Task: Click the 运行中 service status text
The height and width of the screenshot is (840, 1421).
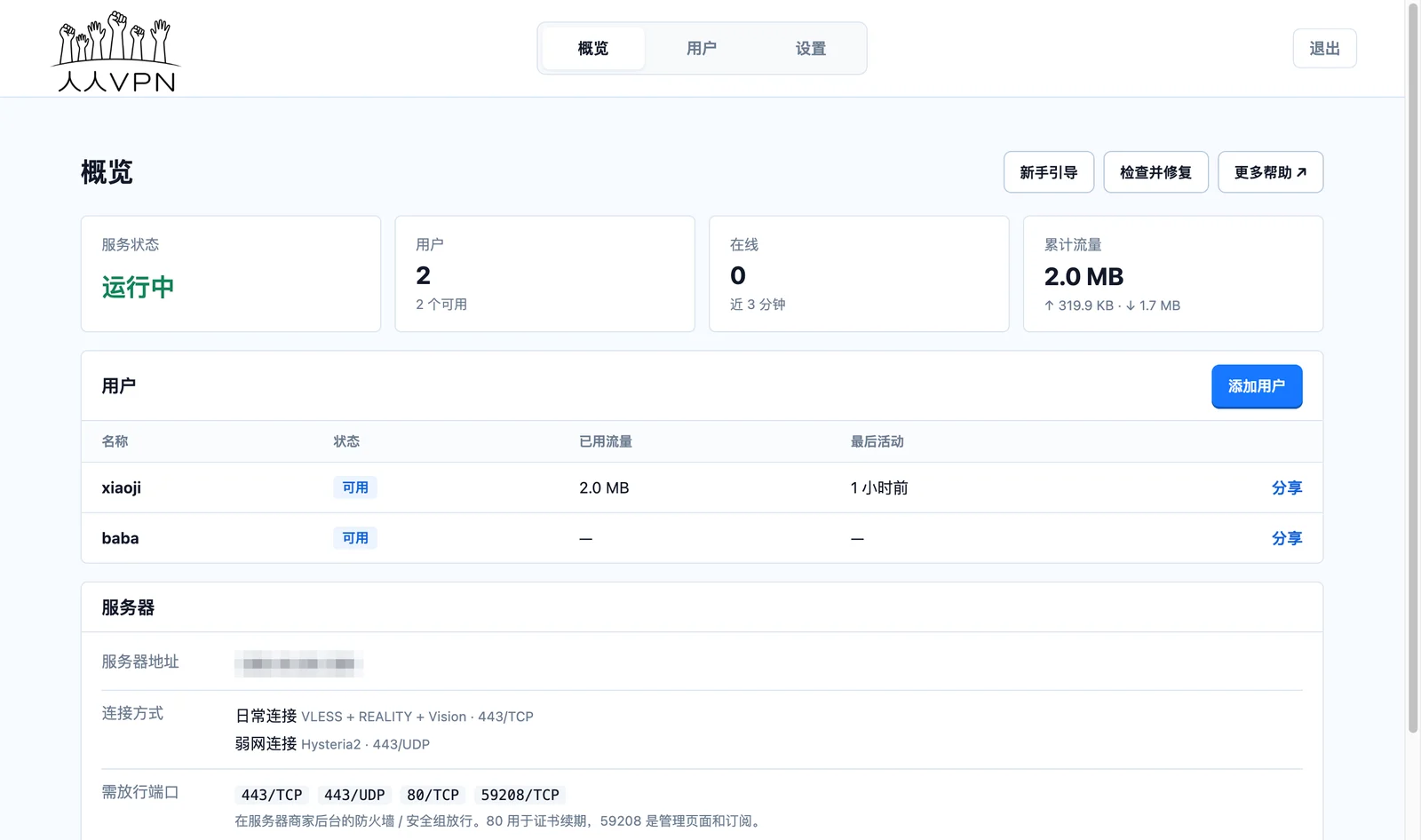Action: 138,287
